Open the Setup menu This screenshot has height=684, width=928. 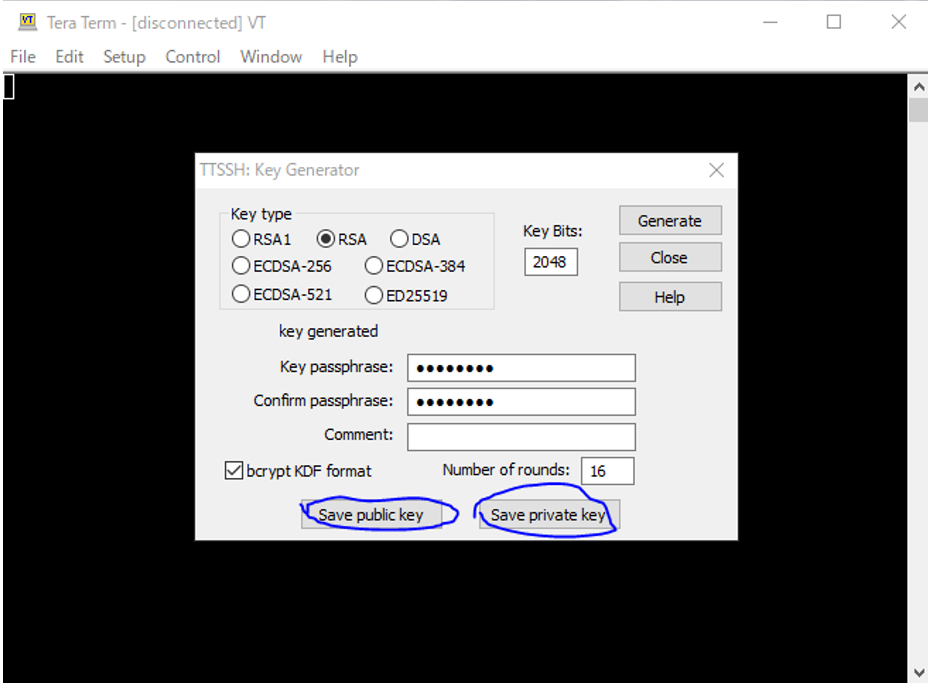(x=124, y=57)
